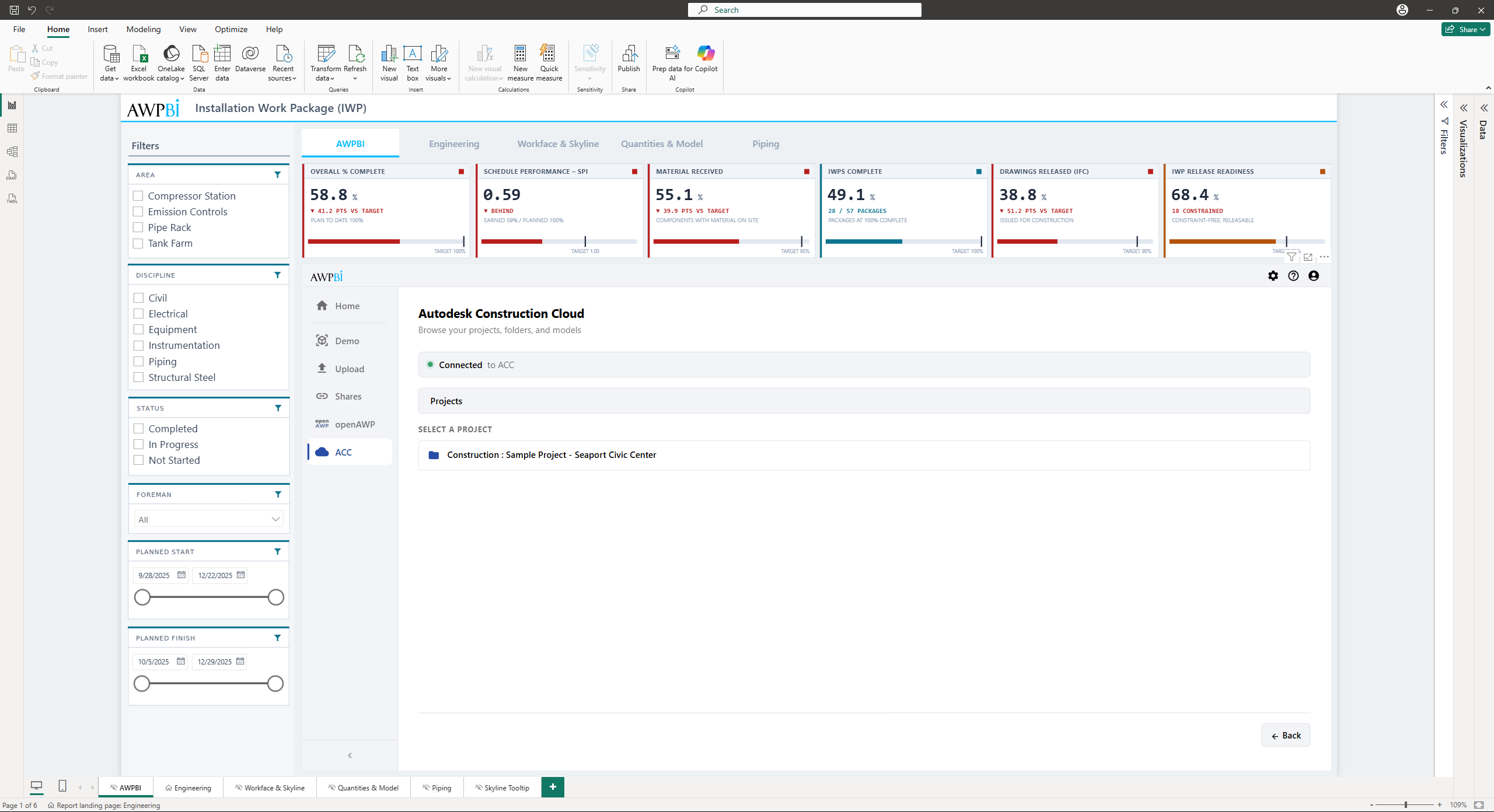The image size is (1494, 812).
Task: Click the Planned Finish slider right handle
Action: point(275,684)
